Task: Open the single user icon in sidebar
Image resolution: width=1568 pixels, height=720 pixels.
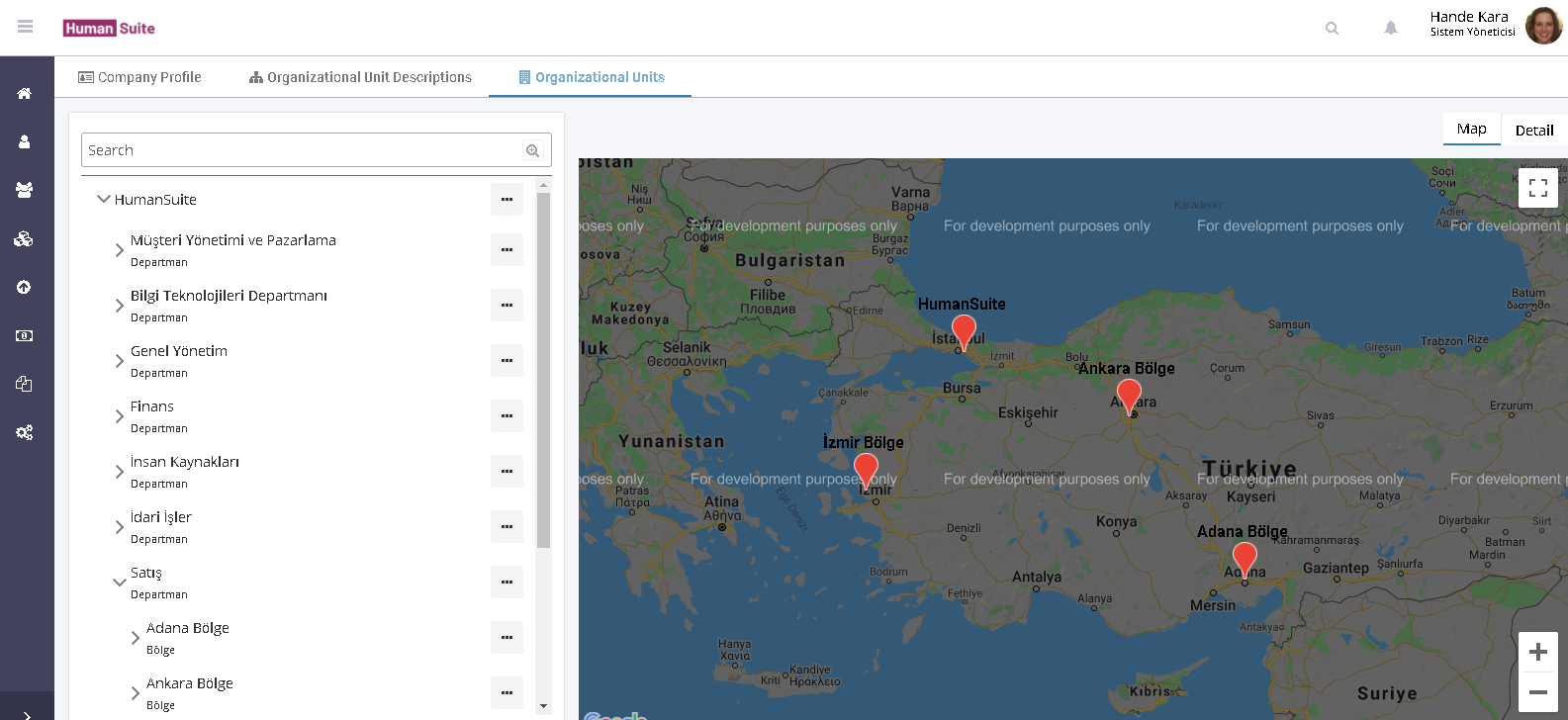Action: (25, 141)
